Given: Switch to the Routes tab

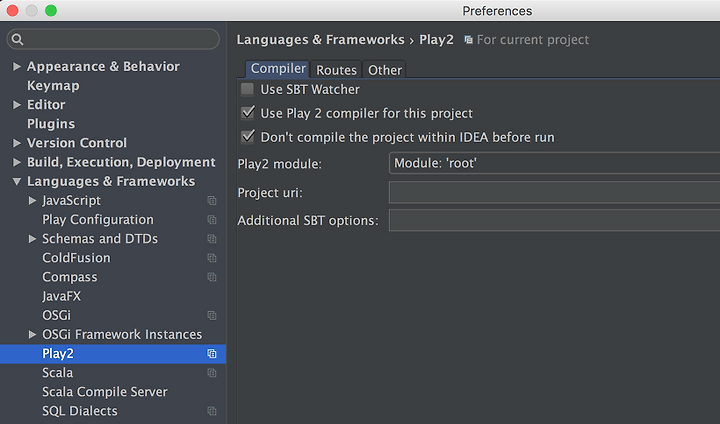Looking at the screenshot, I should pyautogui.click(x=336, y=70).
